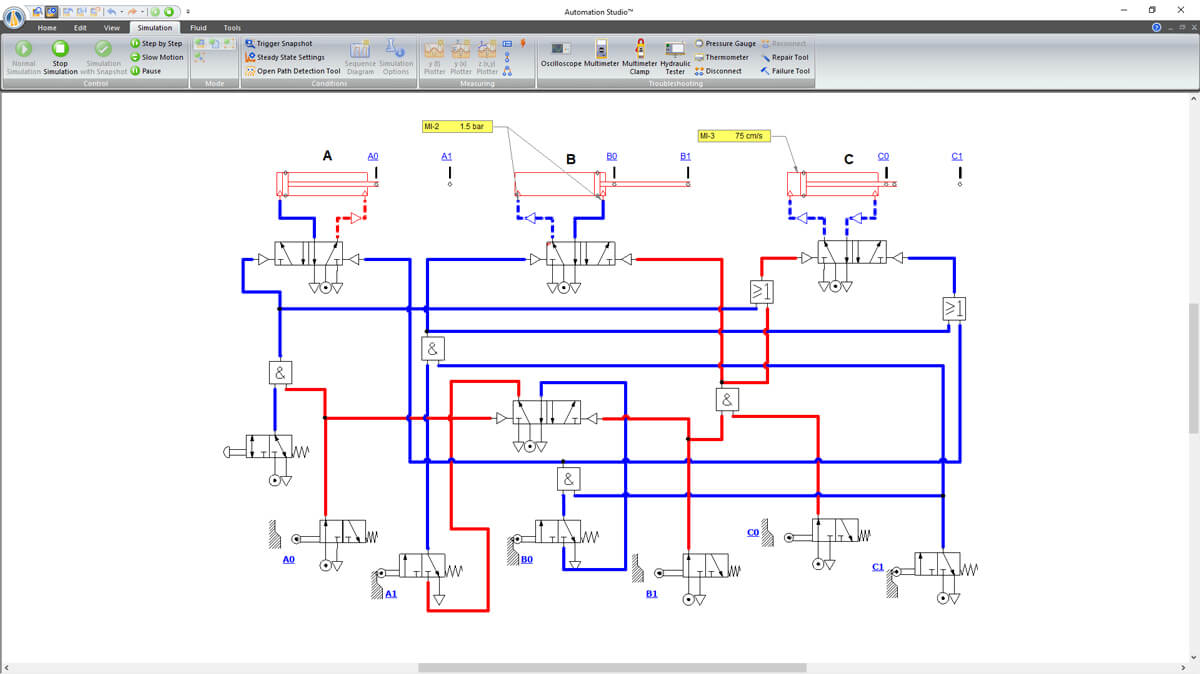Switch to the Tools ribbon tab
The image size is (1200, 674).
pos(232,28)
